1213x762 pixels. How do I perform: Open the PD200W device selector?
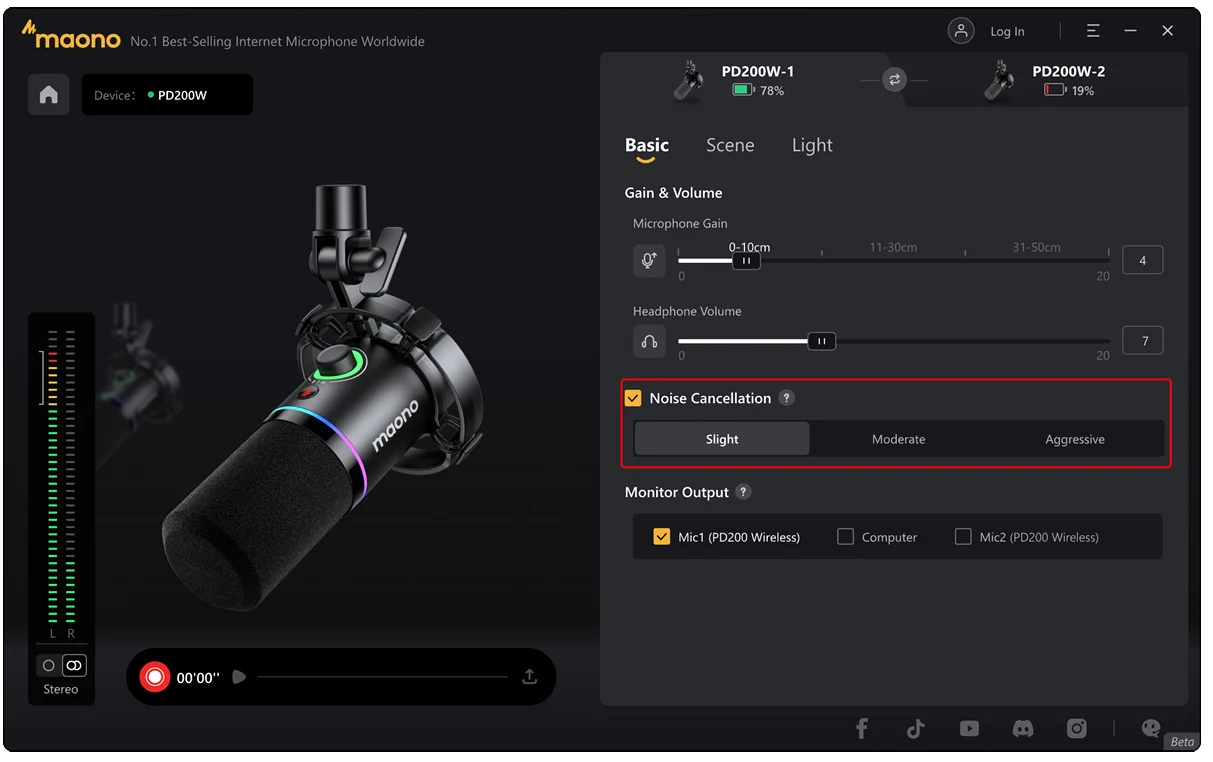pyautogui.click(x=167, y=95)
